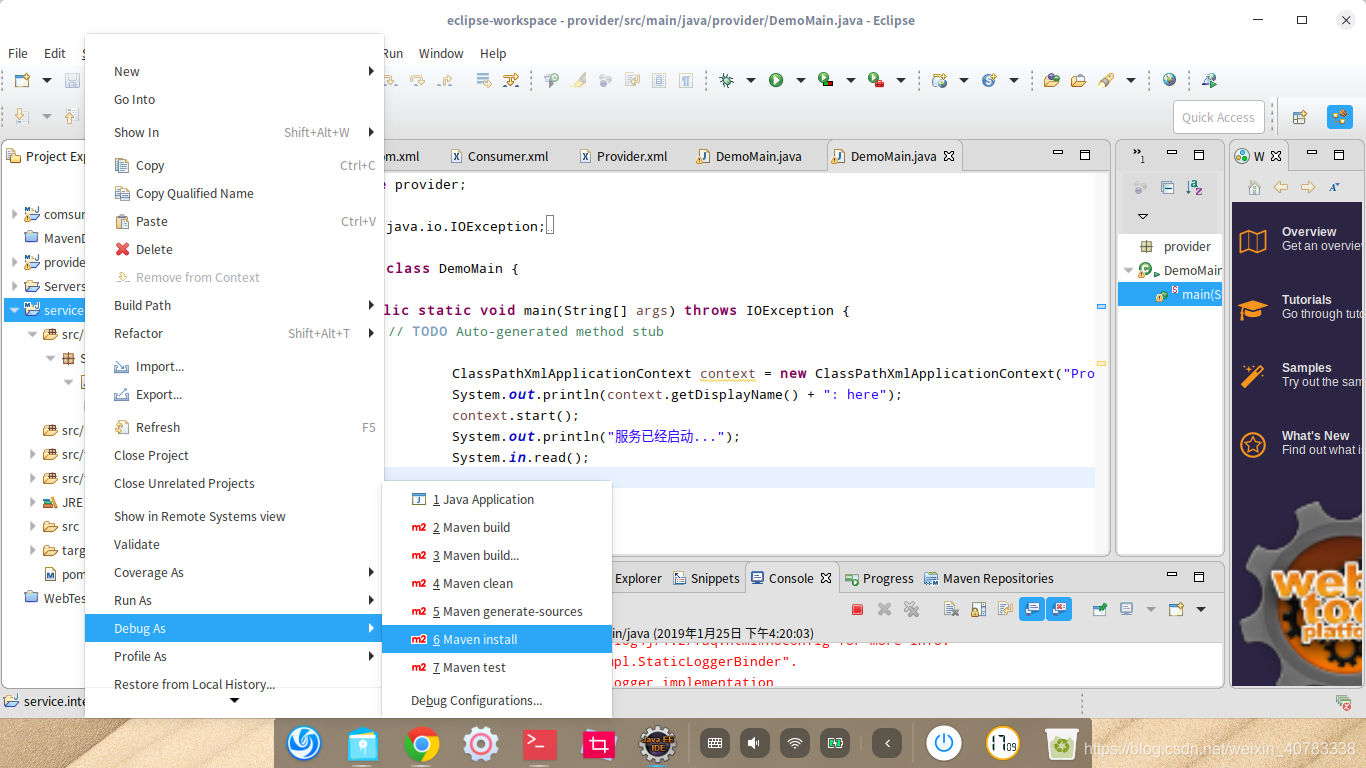
Task: Open the Console view menu dropdown arrow
Action: 1201,609
